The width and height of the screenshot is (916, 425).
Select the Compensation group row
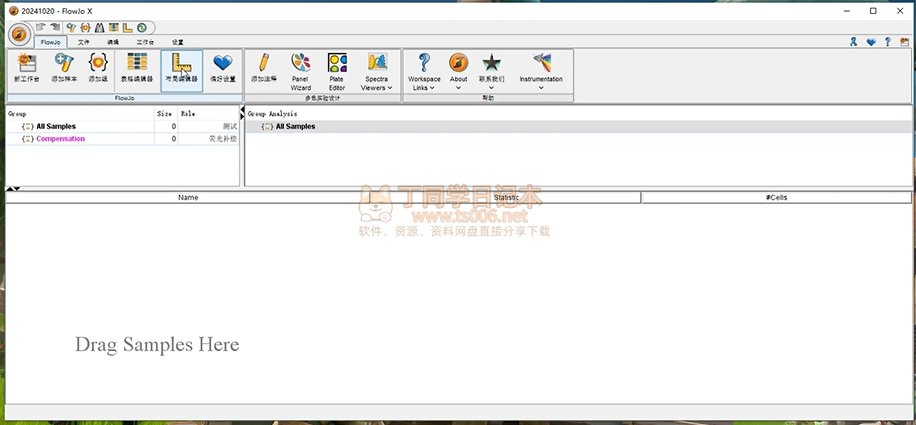60,139
